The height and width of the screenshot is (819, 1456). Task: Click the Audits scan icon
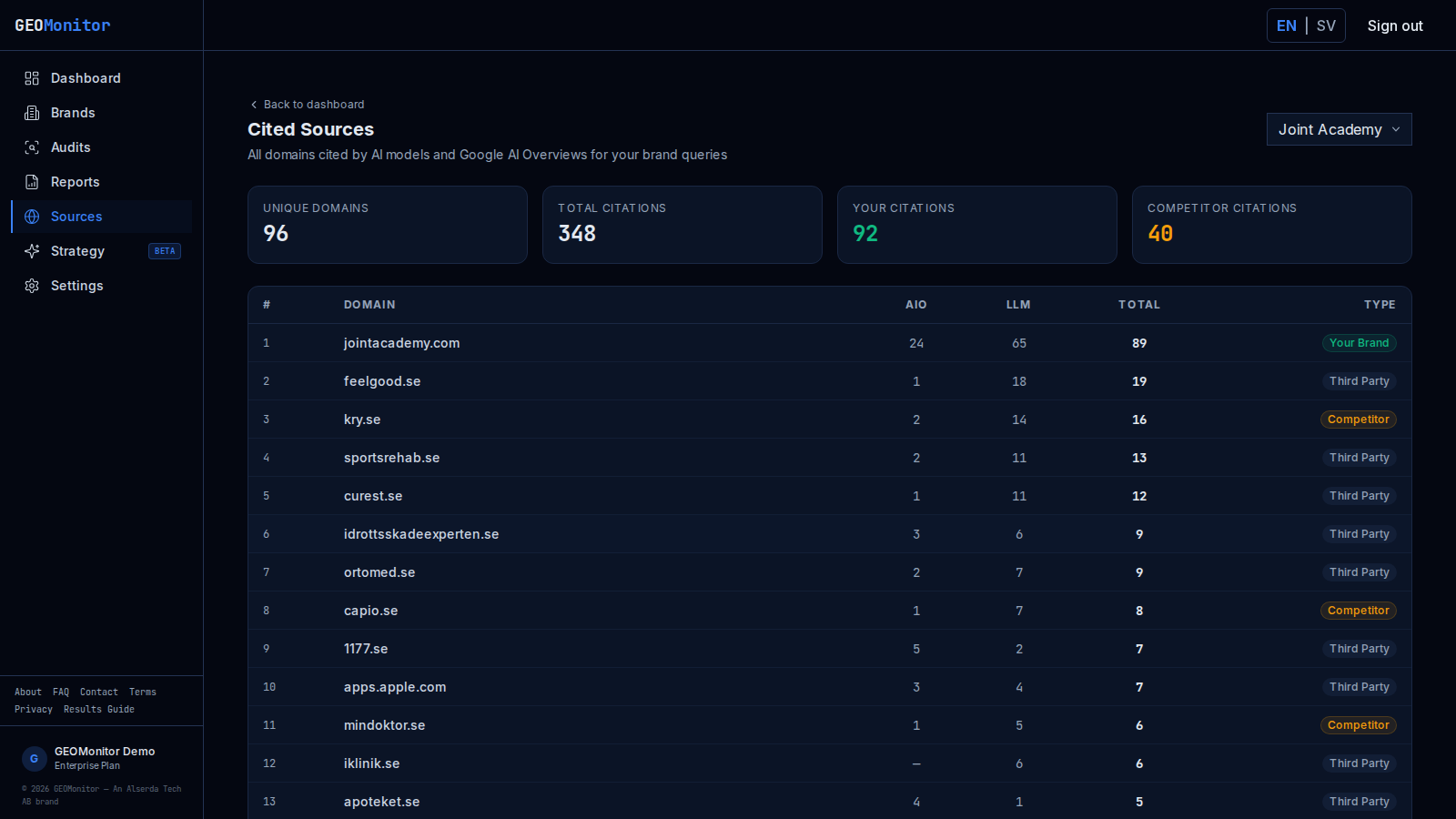tap(32, 147)
